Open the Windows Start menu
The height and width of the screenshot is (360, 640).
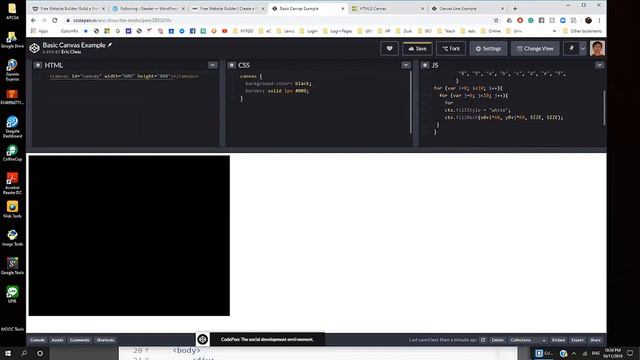(8, 353)
